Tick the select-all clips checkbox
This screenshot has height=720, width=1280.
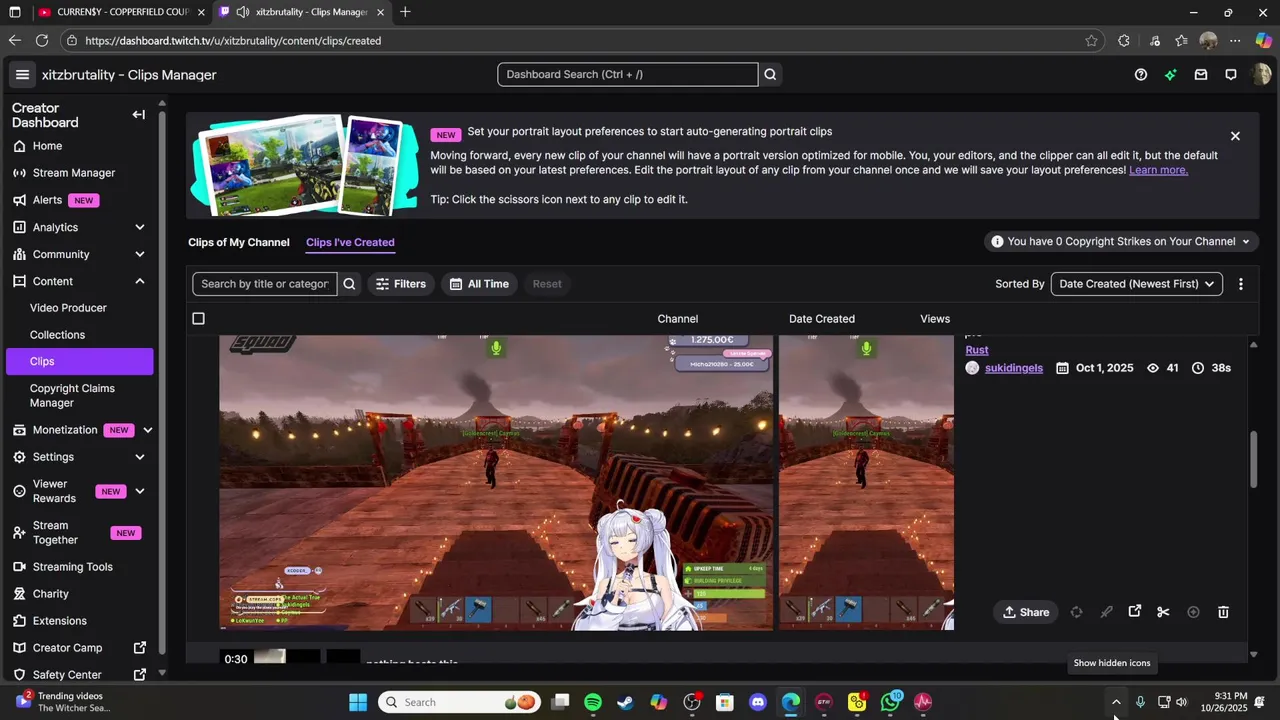[x=198, y=319]
